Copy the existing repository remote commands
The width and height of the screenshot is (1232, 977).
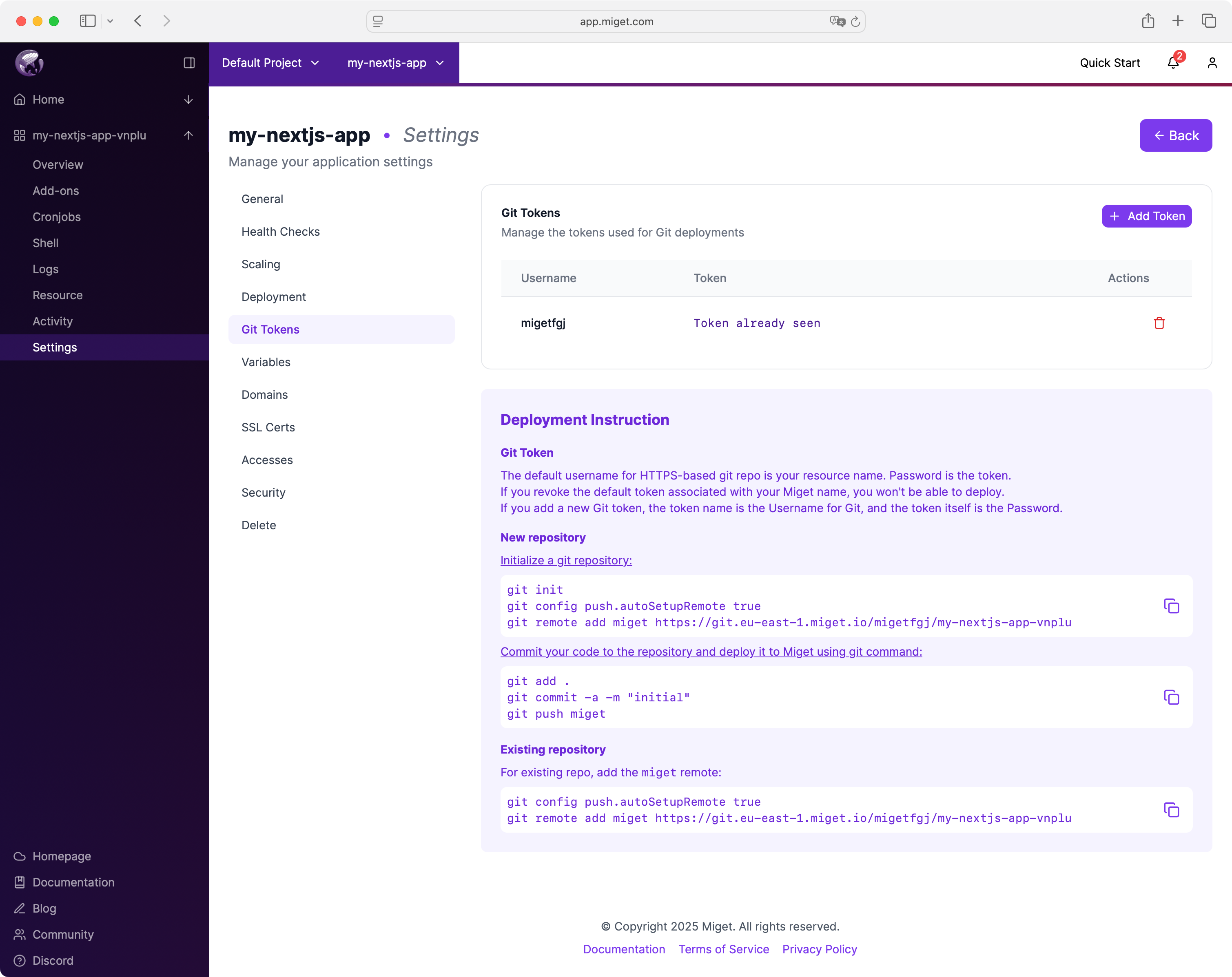1171,810
